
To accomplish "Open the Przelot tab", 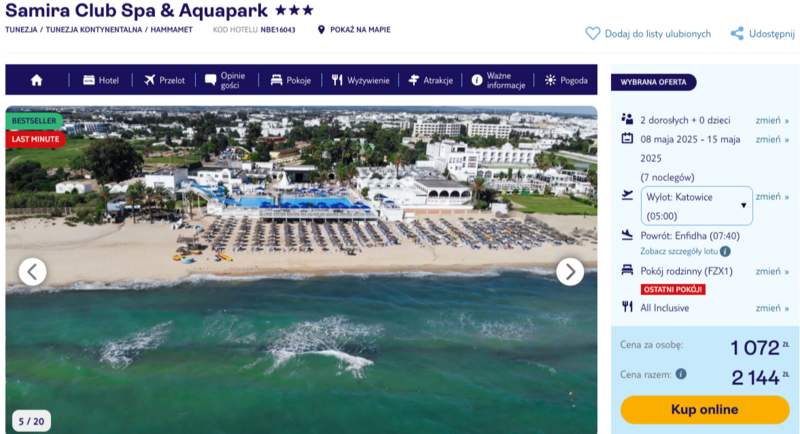I will (164, 80).
